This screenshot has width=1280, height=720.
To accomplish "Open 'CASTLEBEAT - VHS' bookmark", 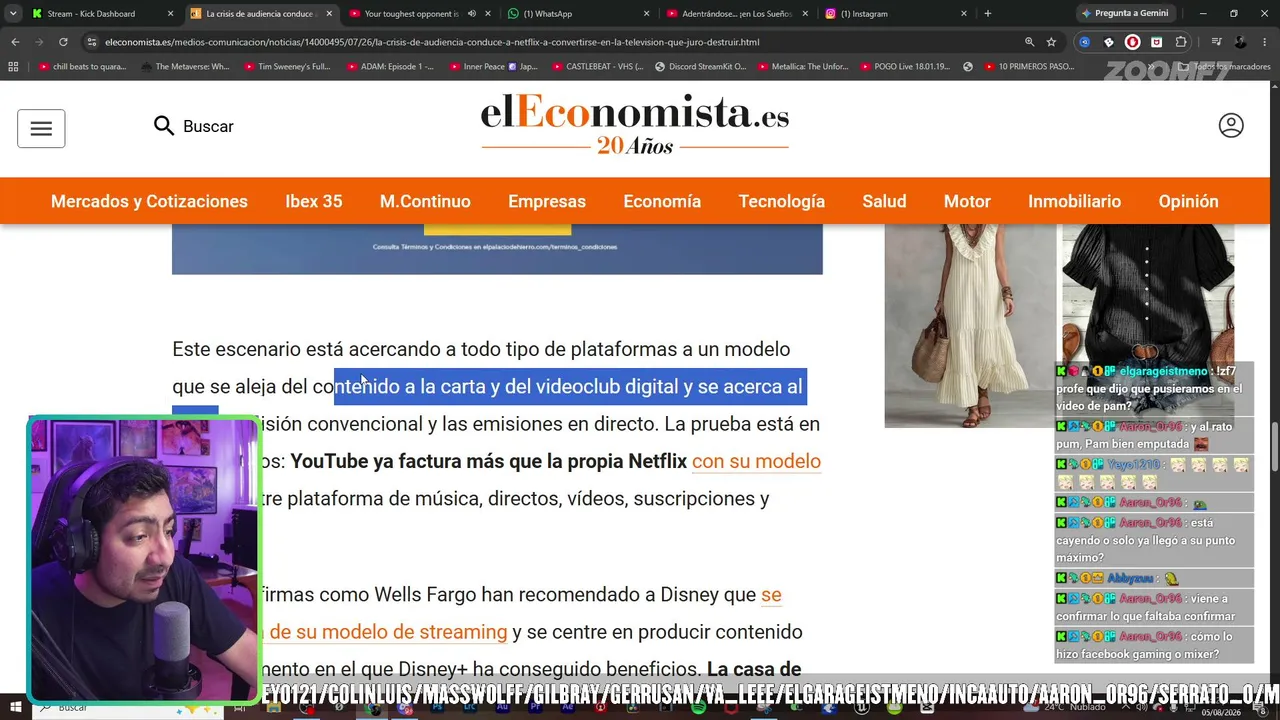I will click(x=596, y=67).
